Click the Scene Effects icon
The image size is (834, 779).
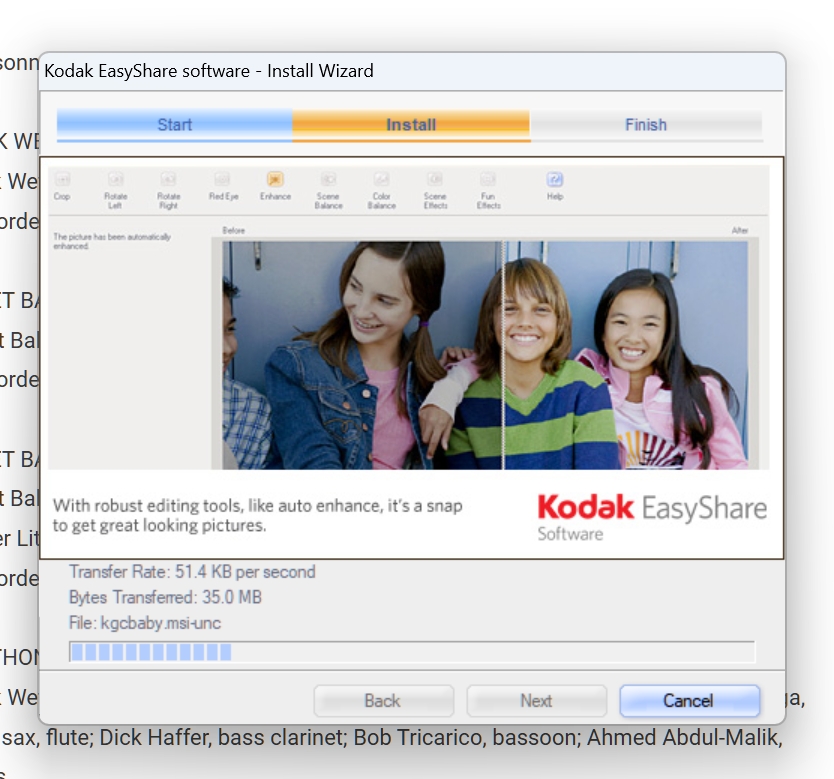[435, 180]
